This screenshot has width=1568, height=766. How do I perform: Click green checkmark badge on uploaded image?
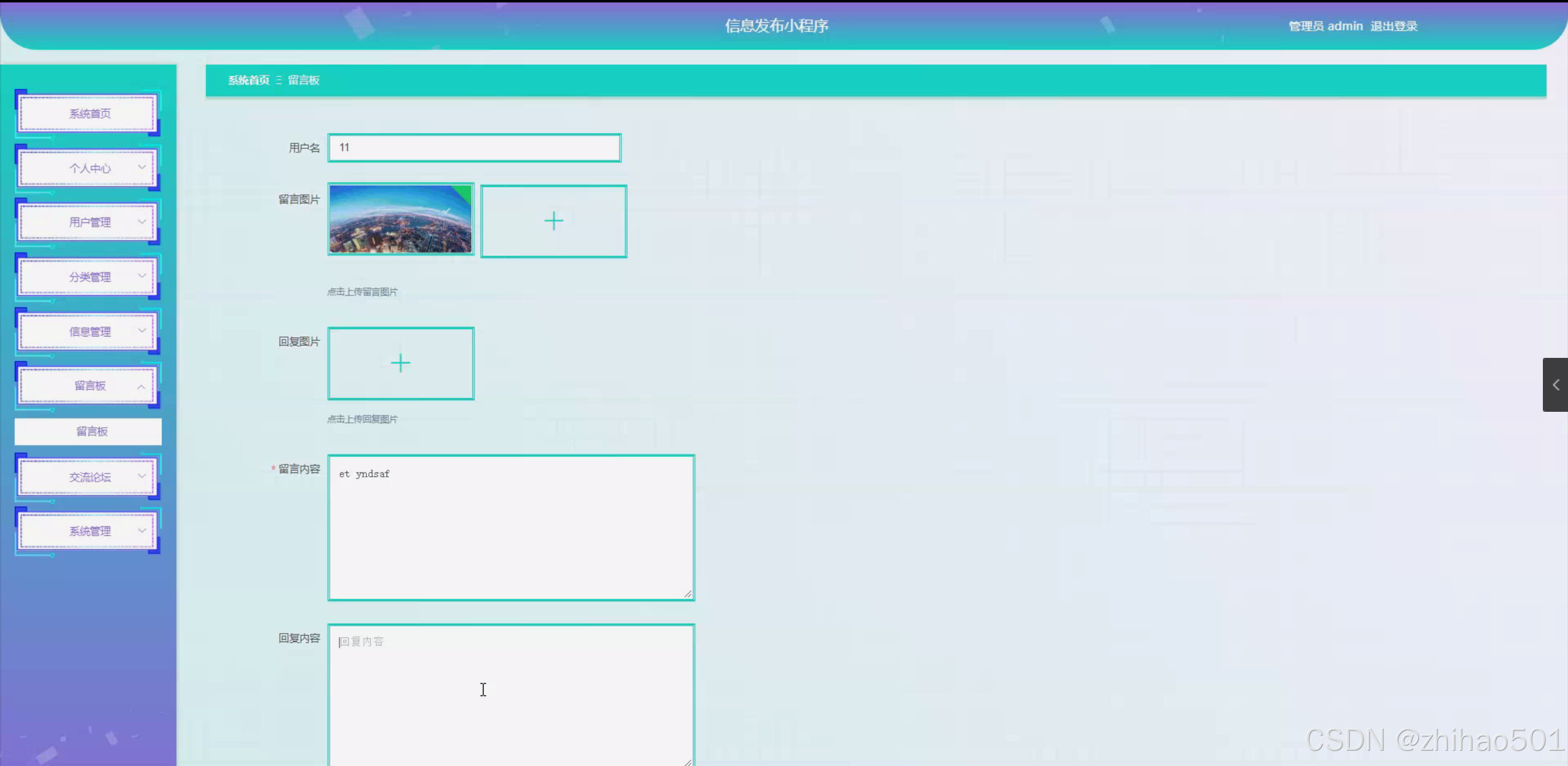464,192
